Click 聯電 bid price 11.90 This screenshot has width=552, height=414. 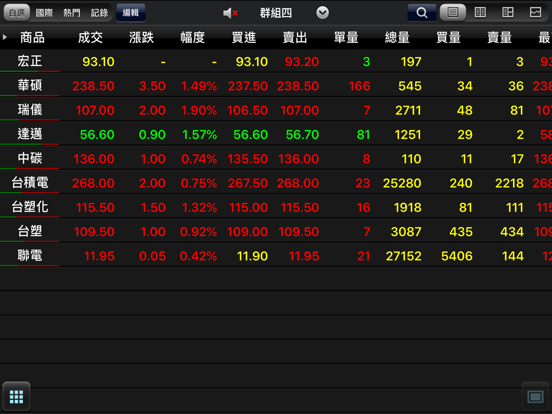(252, 256)
